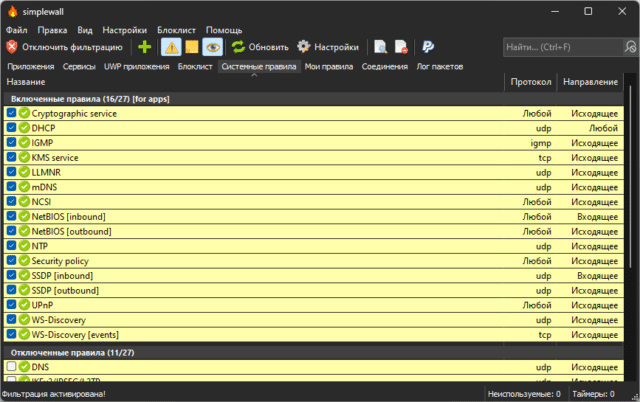This screenshot has width=640, height=402.
Task: Uncheck the KMS service checkbox
Action: click(11, 157)
